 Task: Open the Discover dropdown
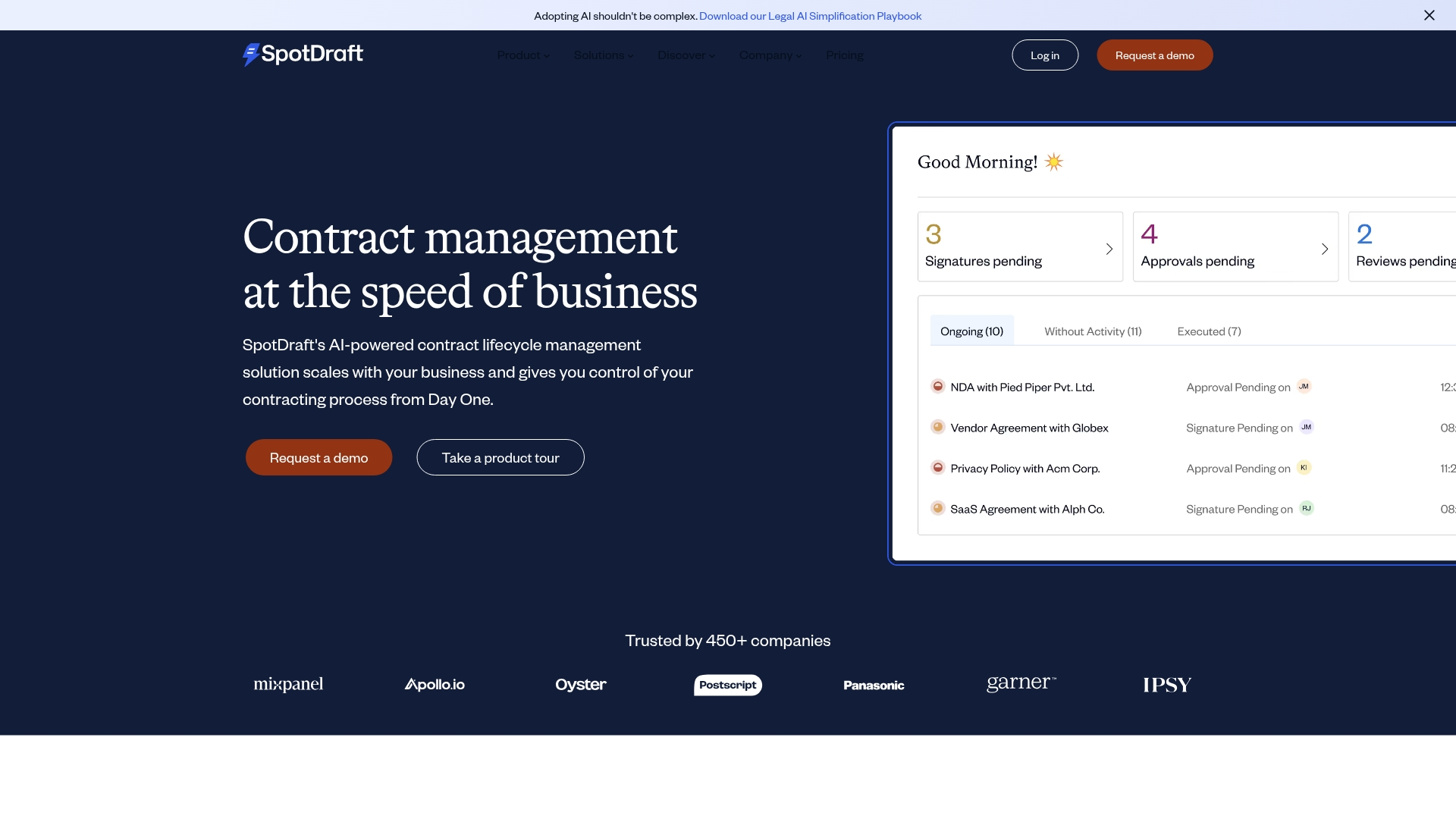point(686,55)
